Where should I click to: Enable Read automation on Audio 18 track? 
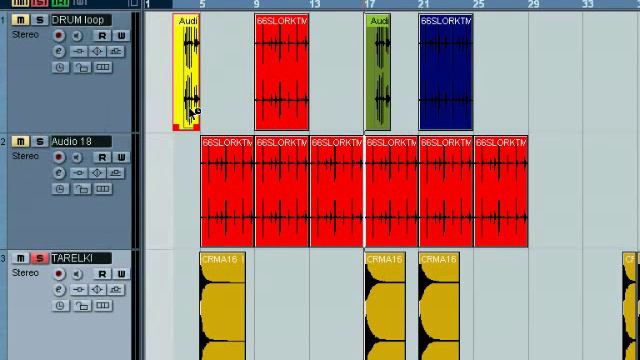pyautogui.click(x=102, y=157)
